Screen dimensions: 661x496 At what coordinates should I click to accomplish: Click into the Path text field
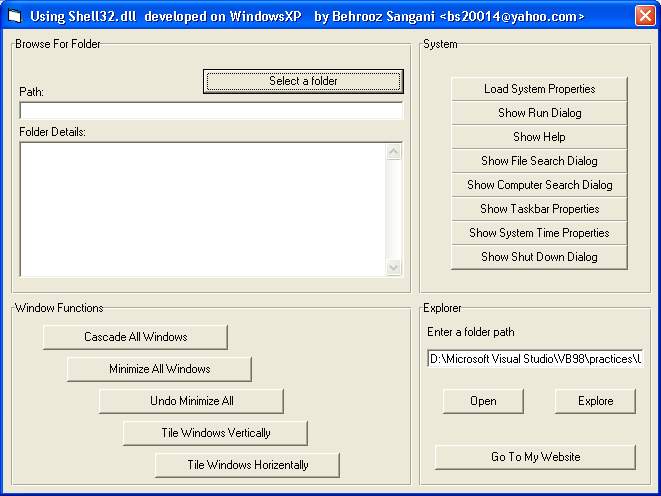210,111
